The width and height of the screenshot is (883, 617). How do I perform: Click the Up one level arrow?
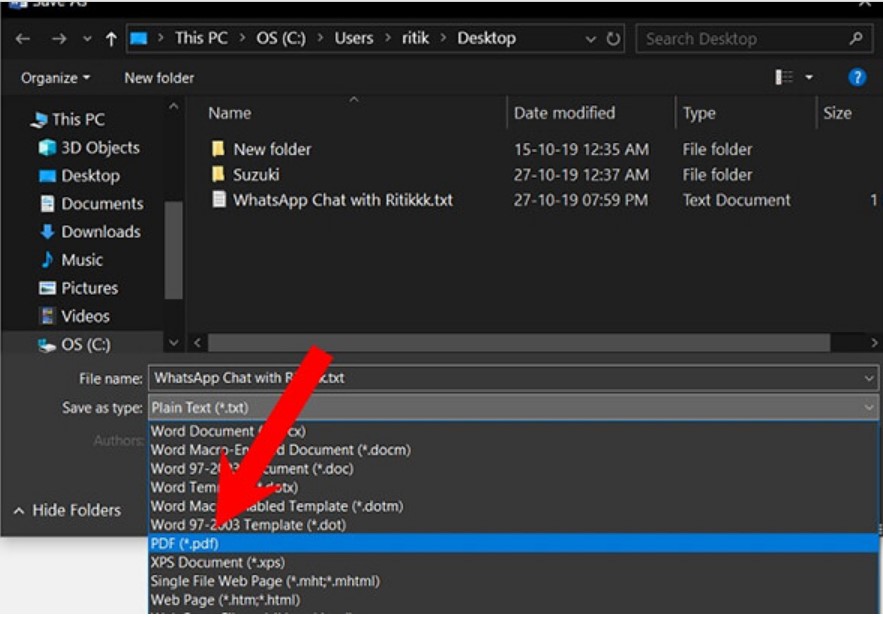[x=111, y=40]
